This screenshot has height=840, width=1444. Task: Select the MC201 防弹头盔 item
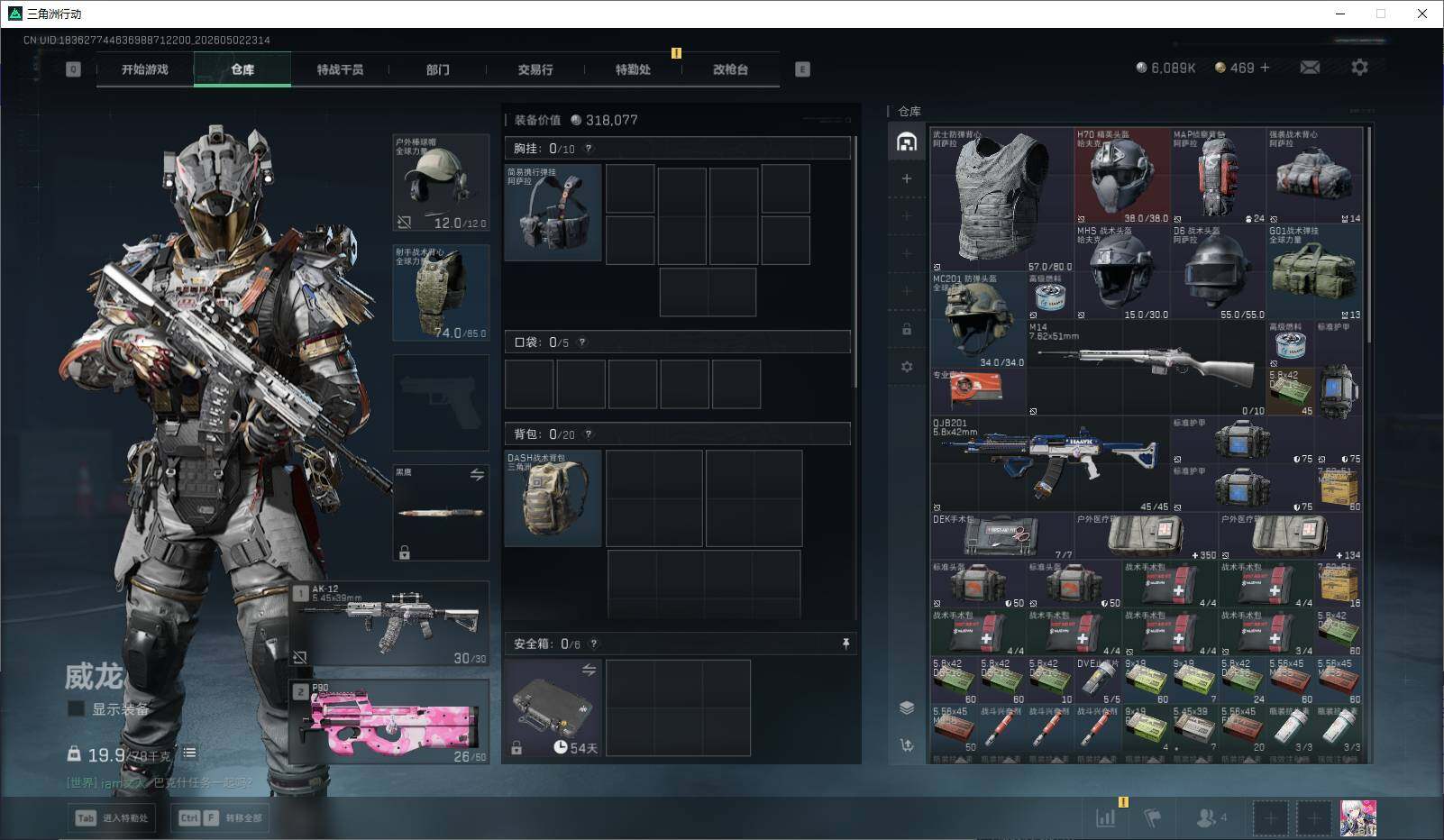pos(978,320)
